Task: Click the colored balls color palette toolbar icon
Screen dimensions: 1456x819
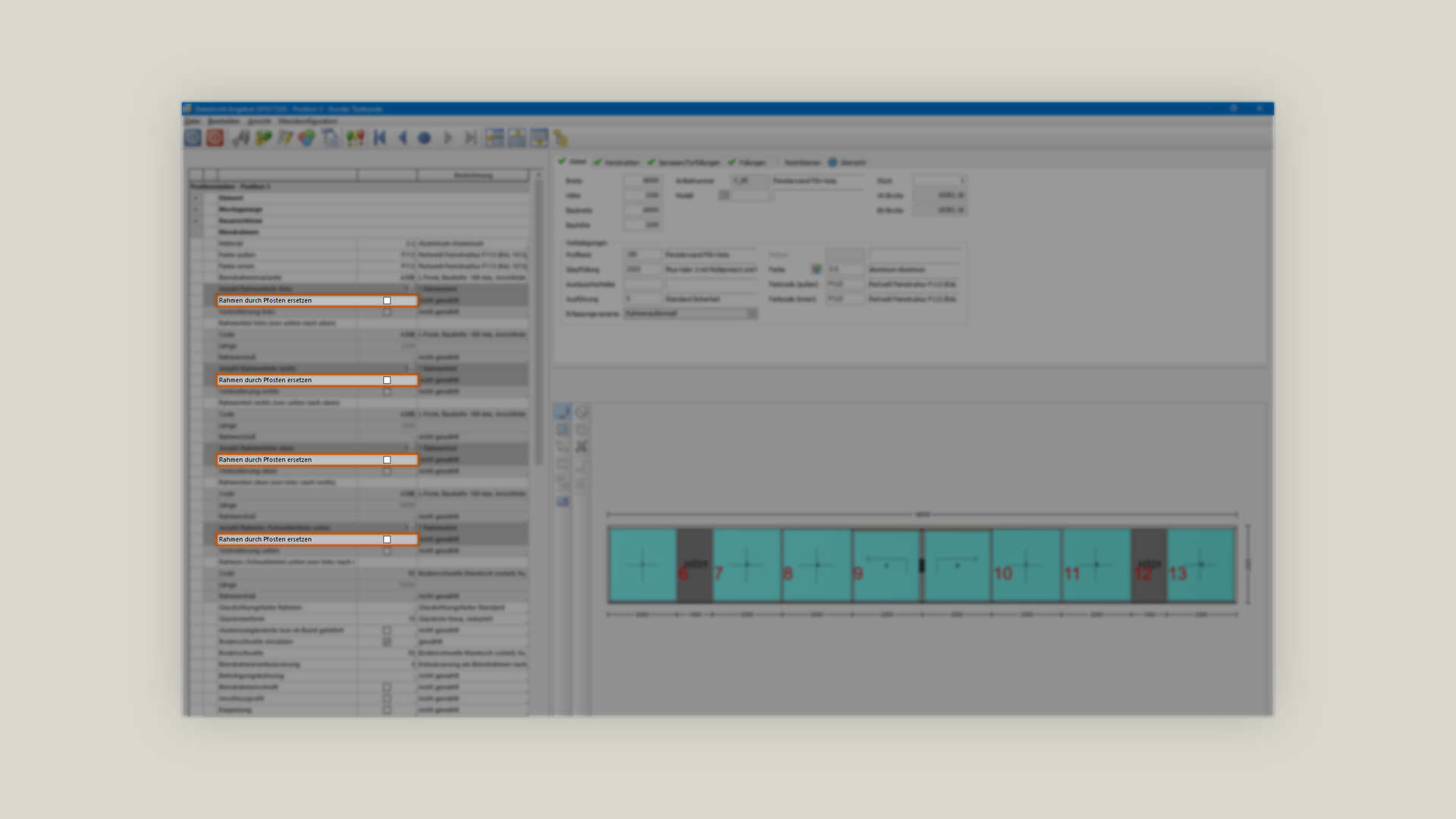Action: coord(306,138)
